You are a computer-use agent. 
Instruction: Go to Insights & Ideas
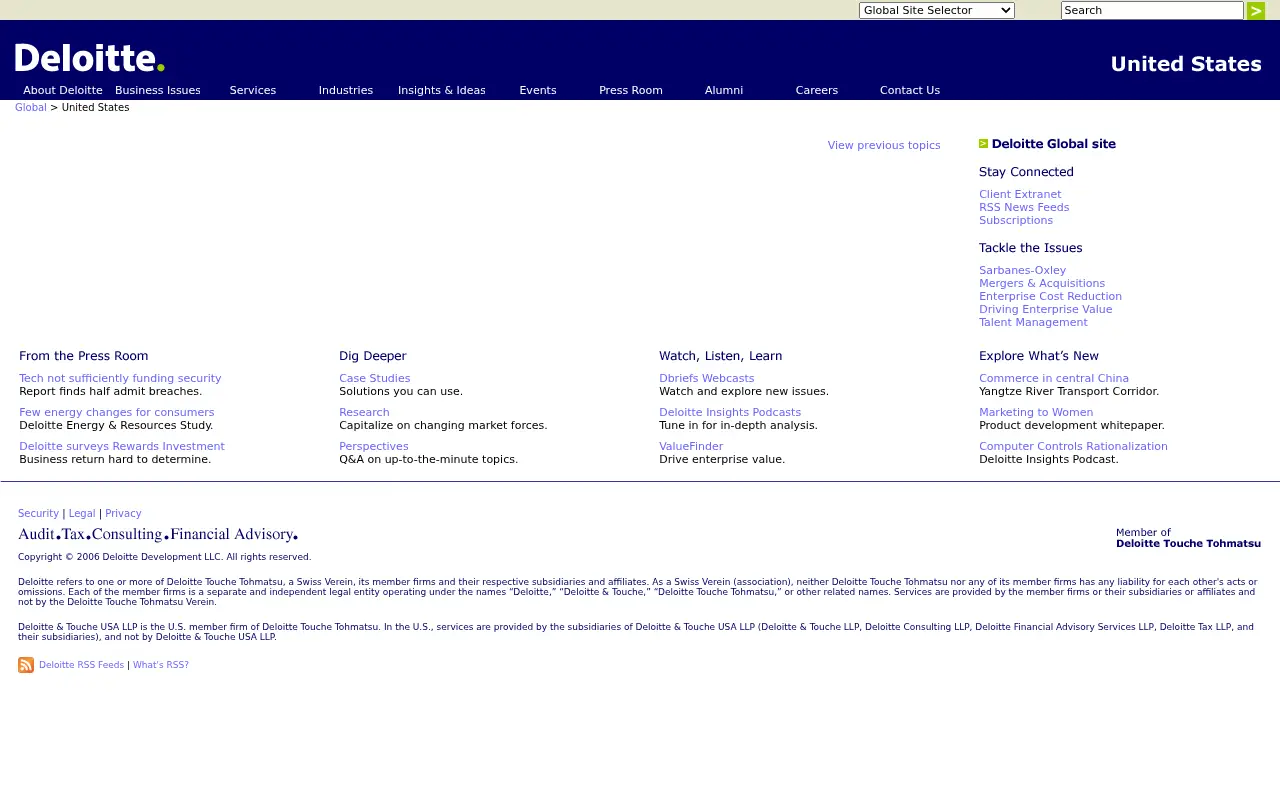(x=442, y=90)
